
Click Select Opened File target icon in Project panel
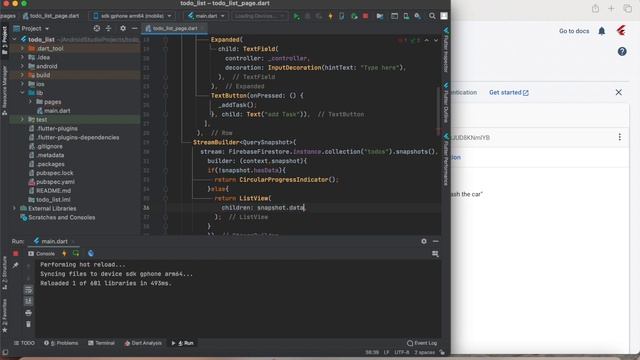coord(97,29)
